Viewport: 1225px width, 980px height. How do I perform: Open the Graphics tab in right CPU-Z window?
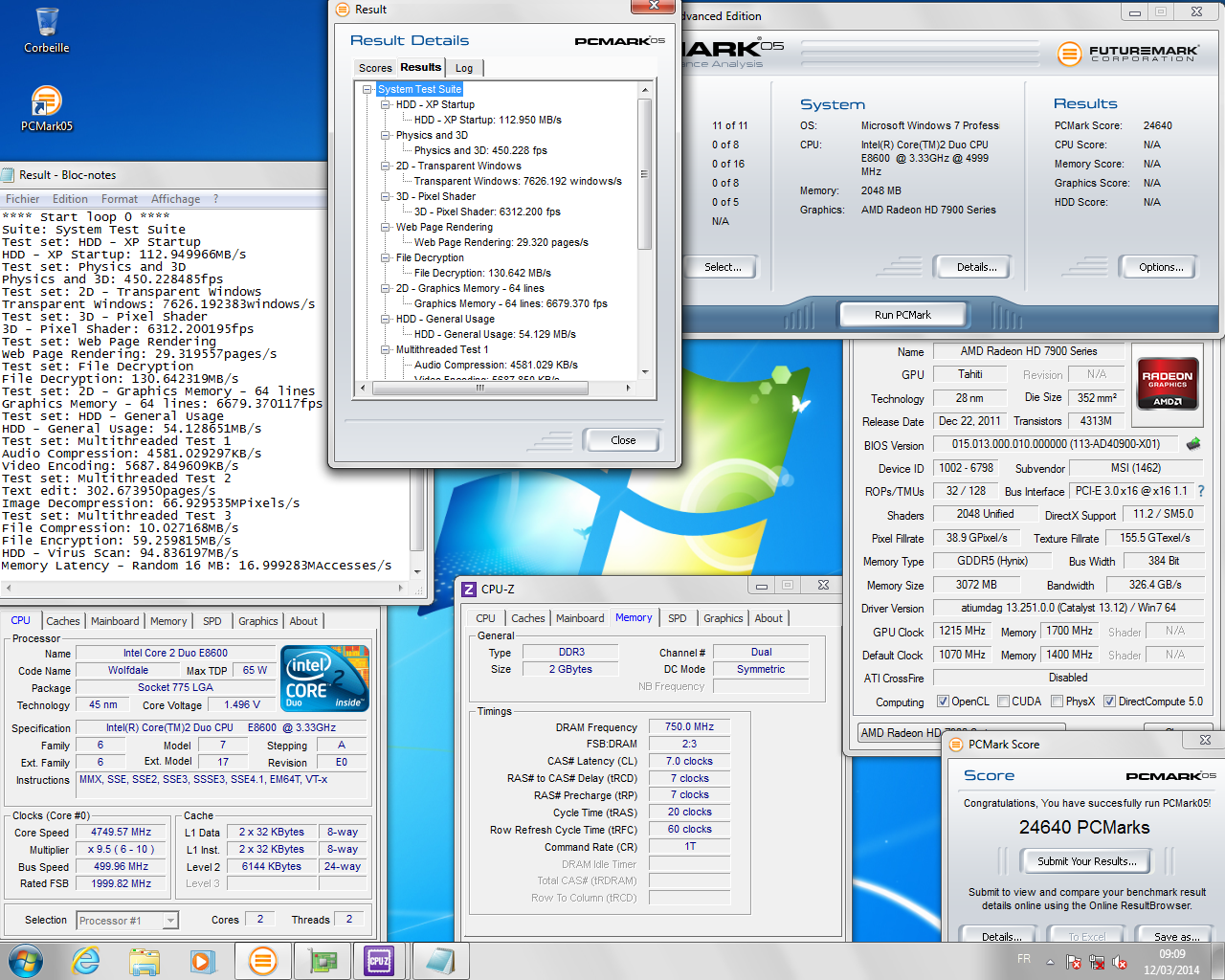point(724,618)
